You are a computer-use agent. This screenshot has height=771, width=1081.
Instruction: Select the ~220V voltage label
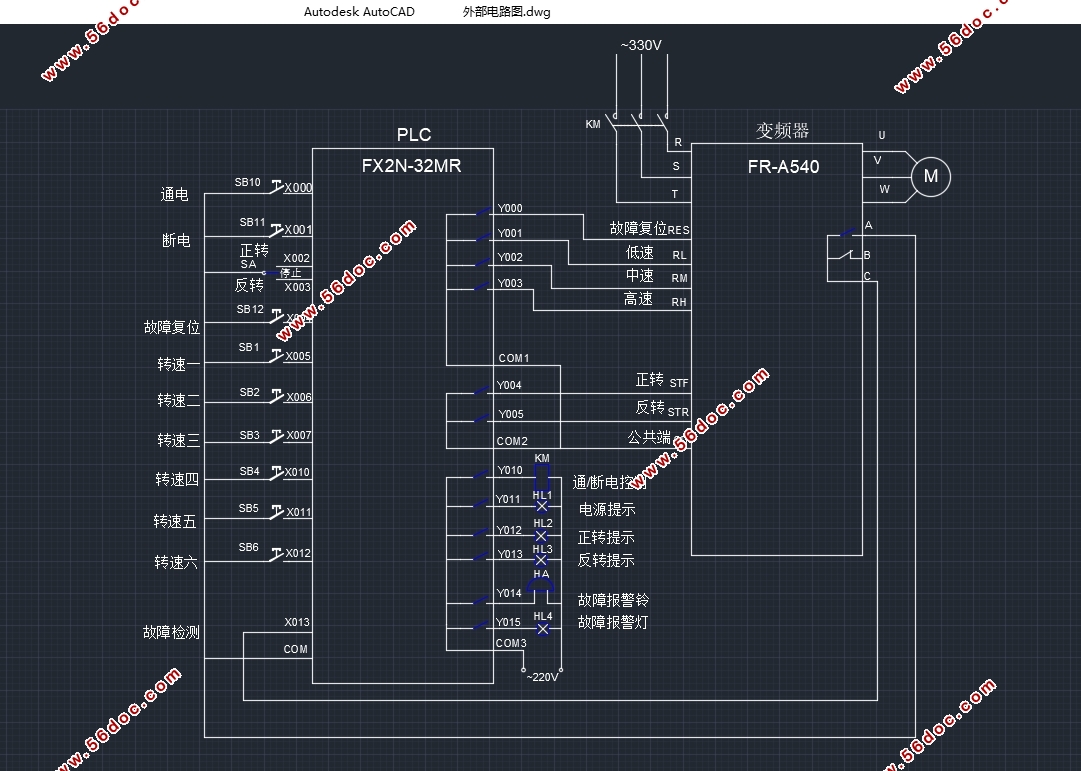click(543, 677)
